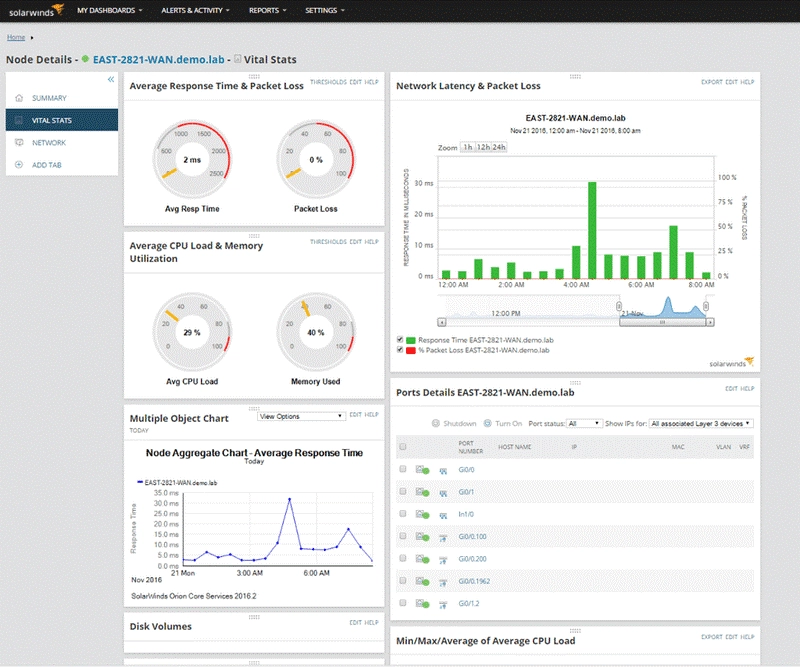The height and width of the screenshot is (667, 800).
Task: Open the Alerts & Activity dropdown menu
Action: pyautogui.click(x=195, y=10)
